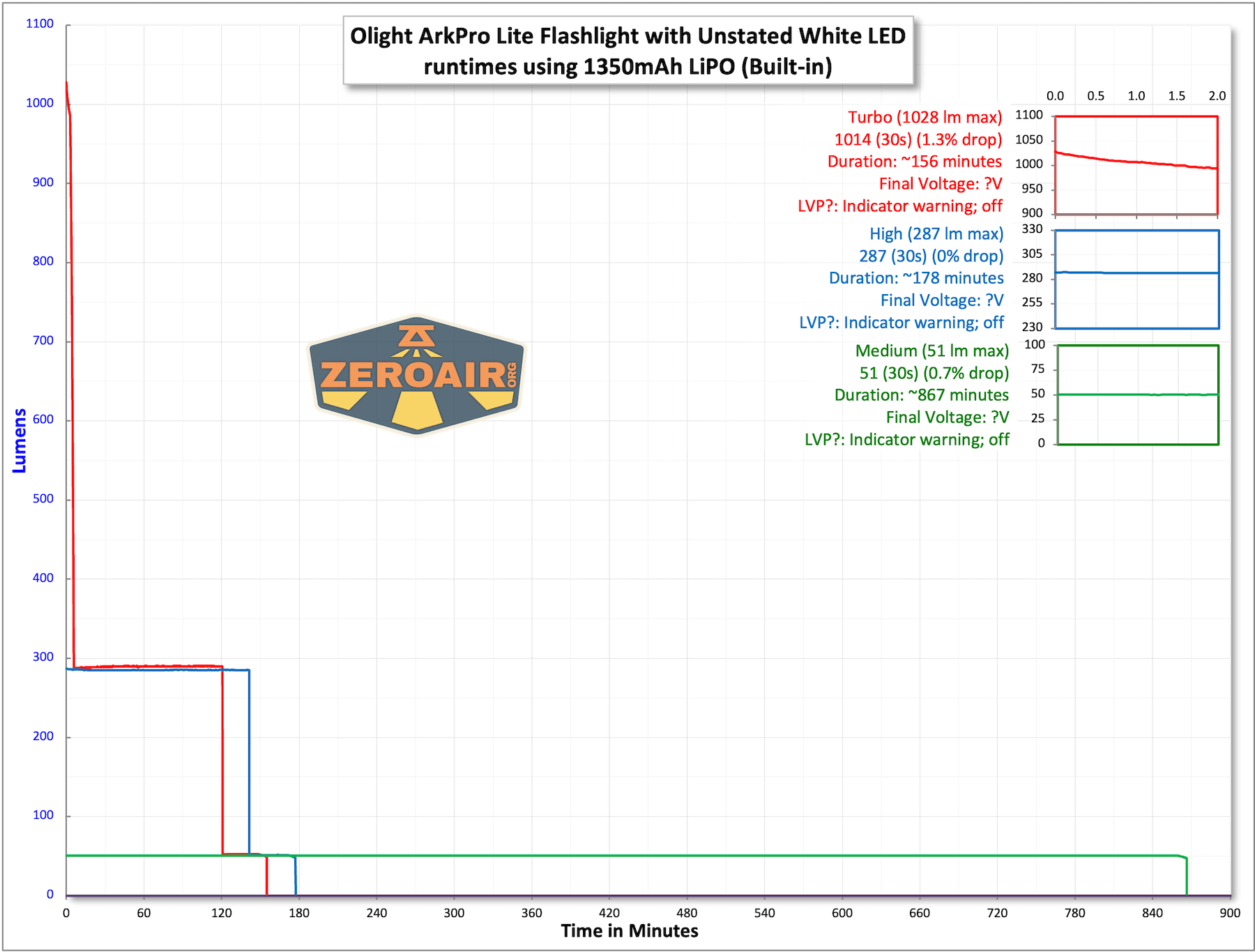Viewport: 1255px width, 952px height.
Task: Click the chart title text box
Action: [x=627, y=51]
